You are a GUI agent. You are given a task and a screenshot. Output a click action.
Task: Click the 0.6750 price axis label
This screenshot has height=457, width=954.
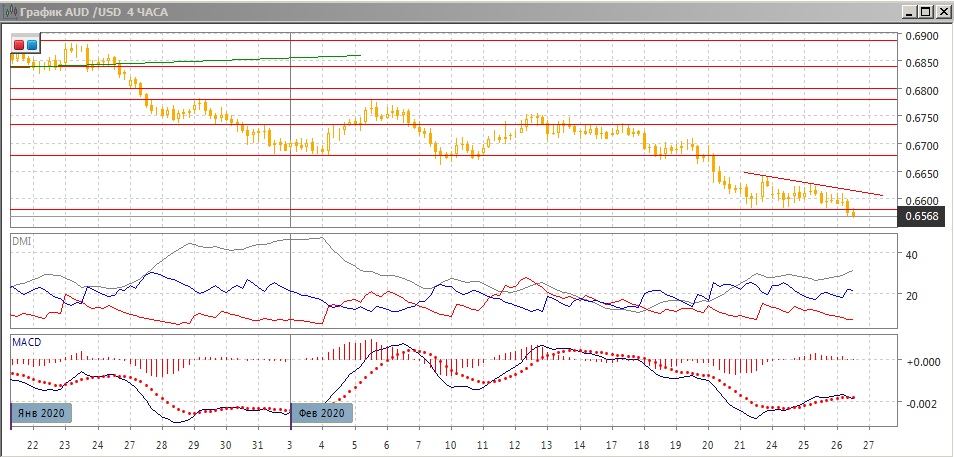921,118
